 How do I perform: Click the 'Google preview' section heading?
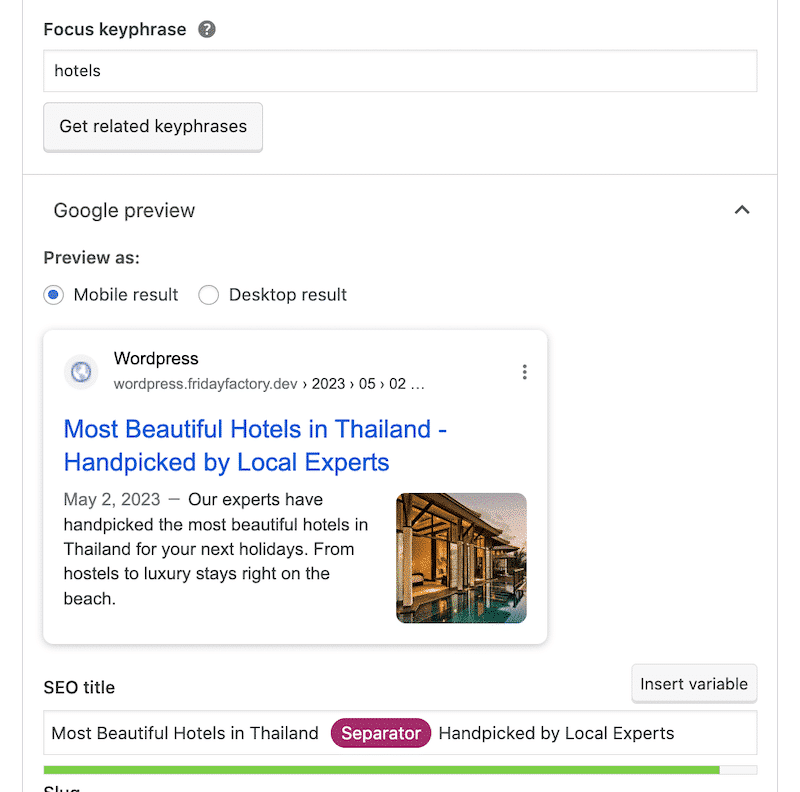pos(124,210)
